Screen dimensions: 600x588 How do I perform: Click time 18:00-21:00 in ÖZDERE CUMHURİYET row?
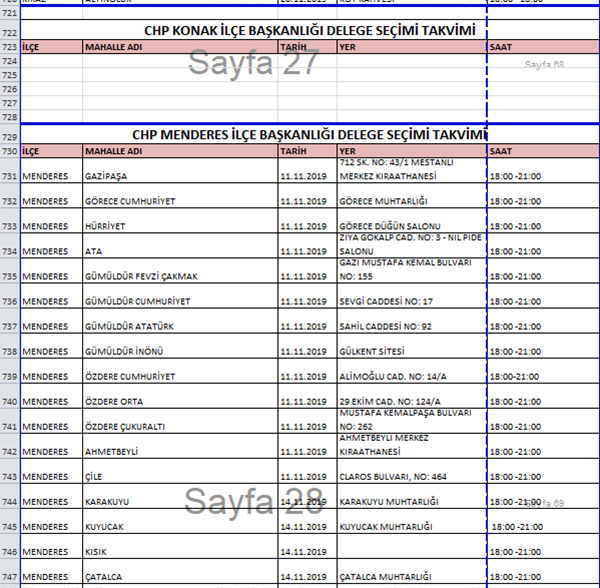pos(543,371)
